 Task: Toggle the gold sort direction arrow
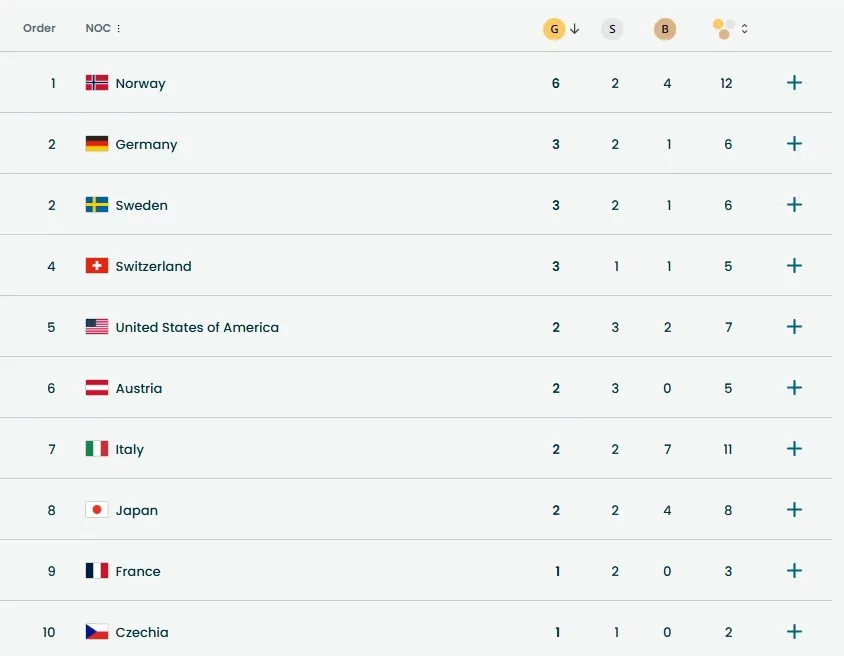[575, 29]
